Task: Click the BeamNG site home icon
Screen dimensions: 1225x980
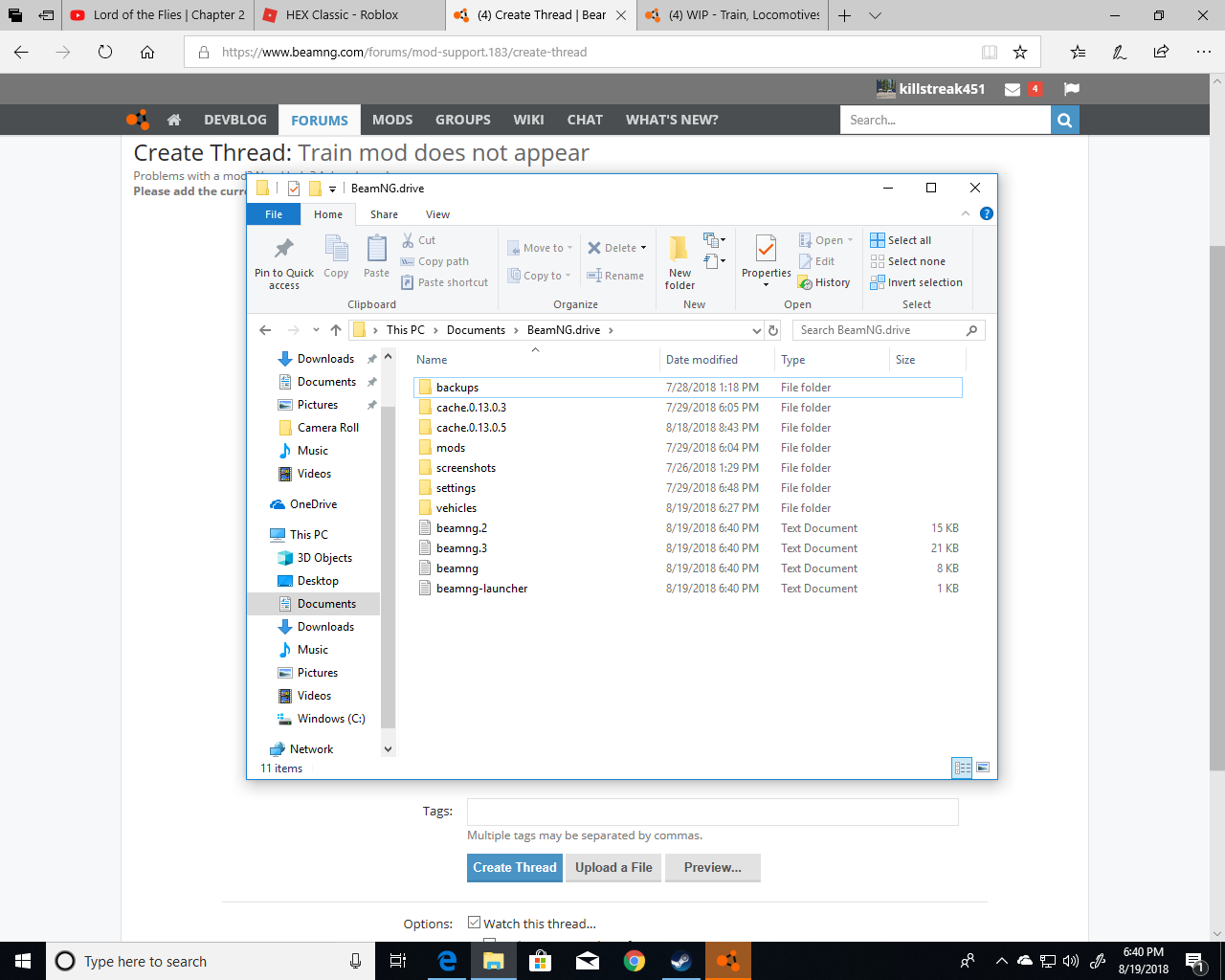Action: (x=174, y=120)
